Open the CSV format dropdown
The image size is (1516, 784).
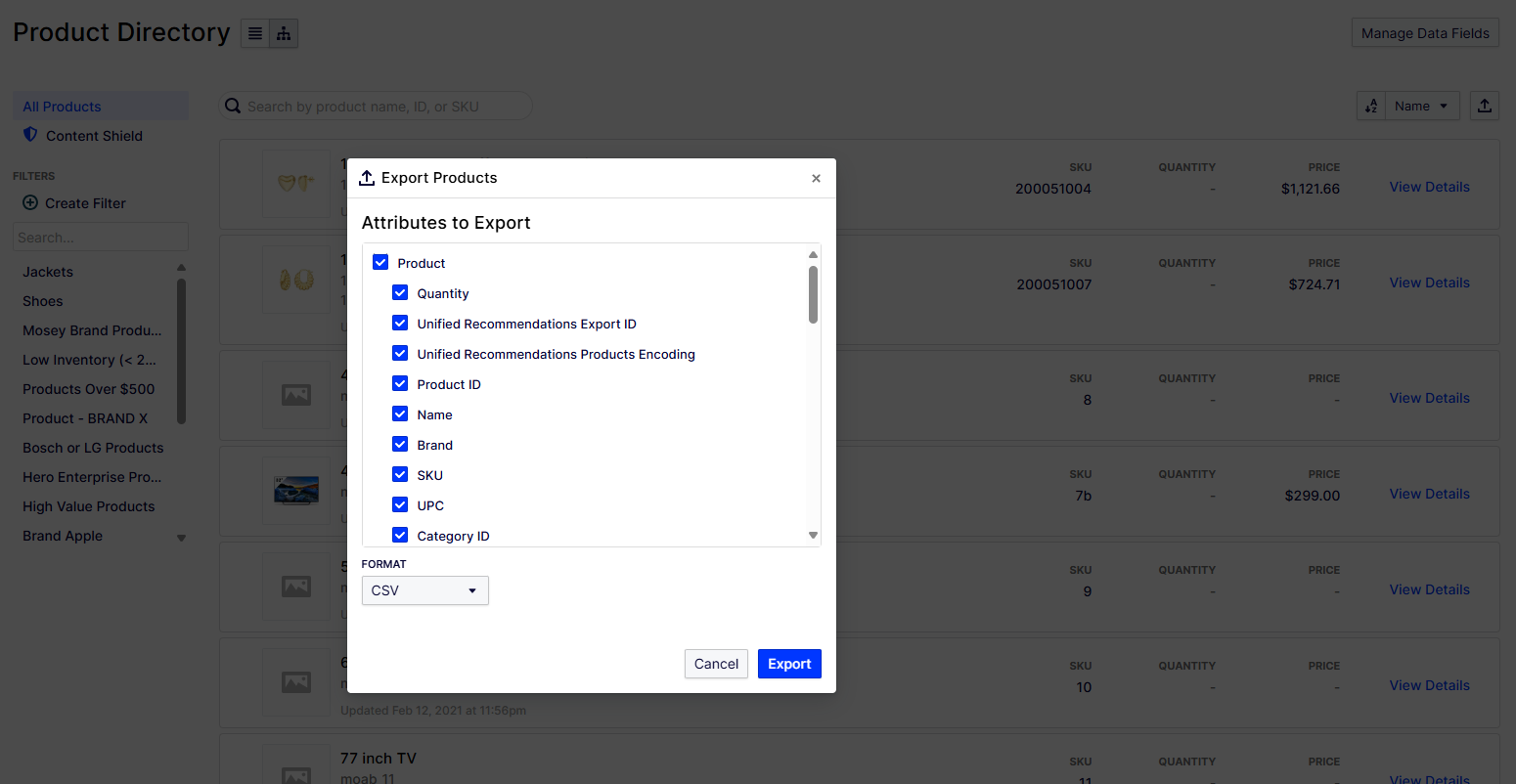coord(424,590)
